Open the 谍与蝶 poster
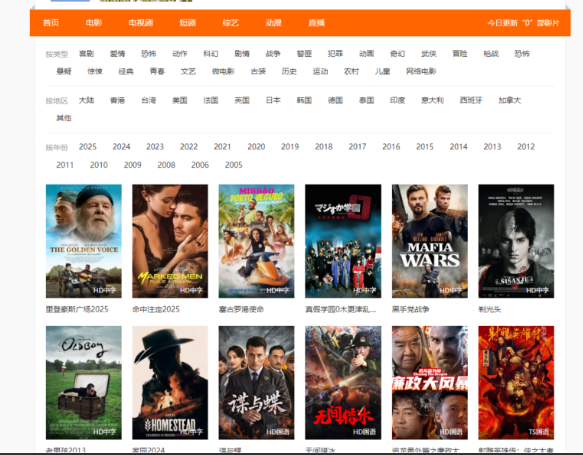 [x=257, y=383]
